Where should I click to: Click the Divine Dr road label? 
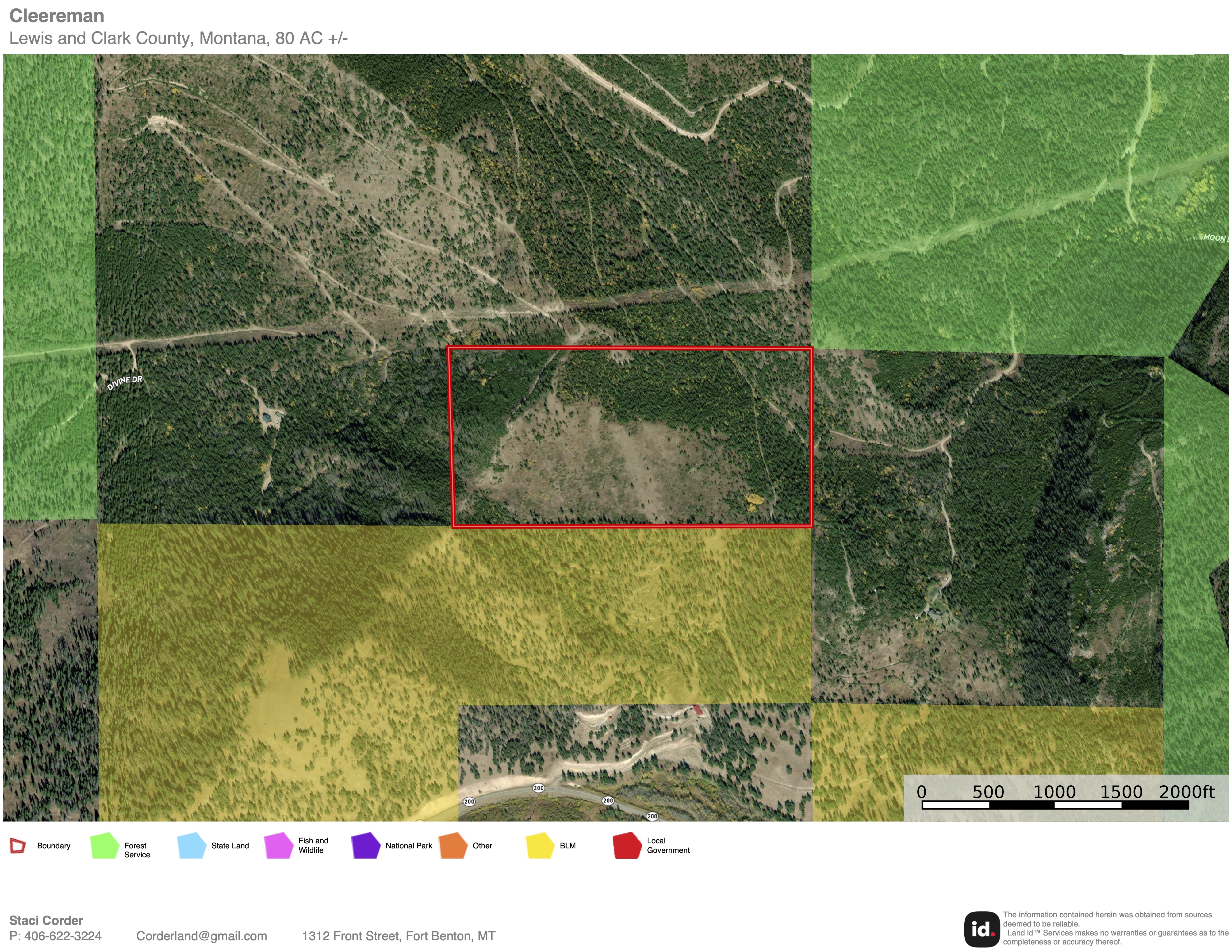(x=125, y=383)
